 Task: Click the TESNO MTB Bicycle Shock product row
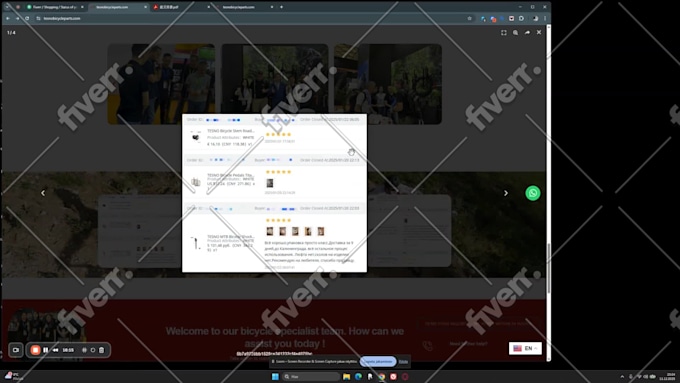point(274,242)
